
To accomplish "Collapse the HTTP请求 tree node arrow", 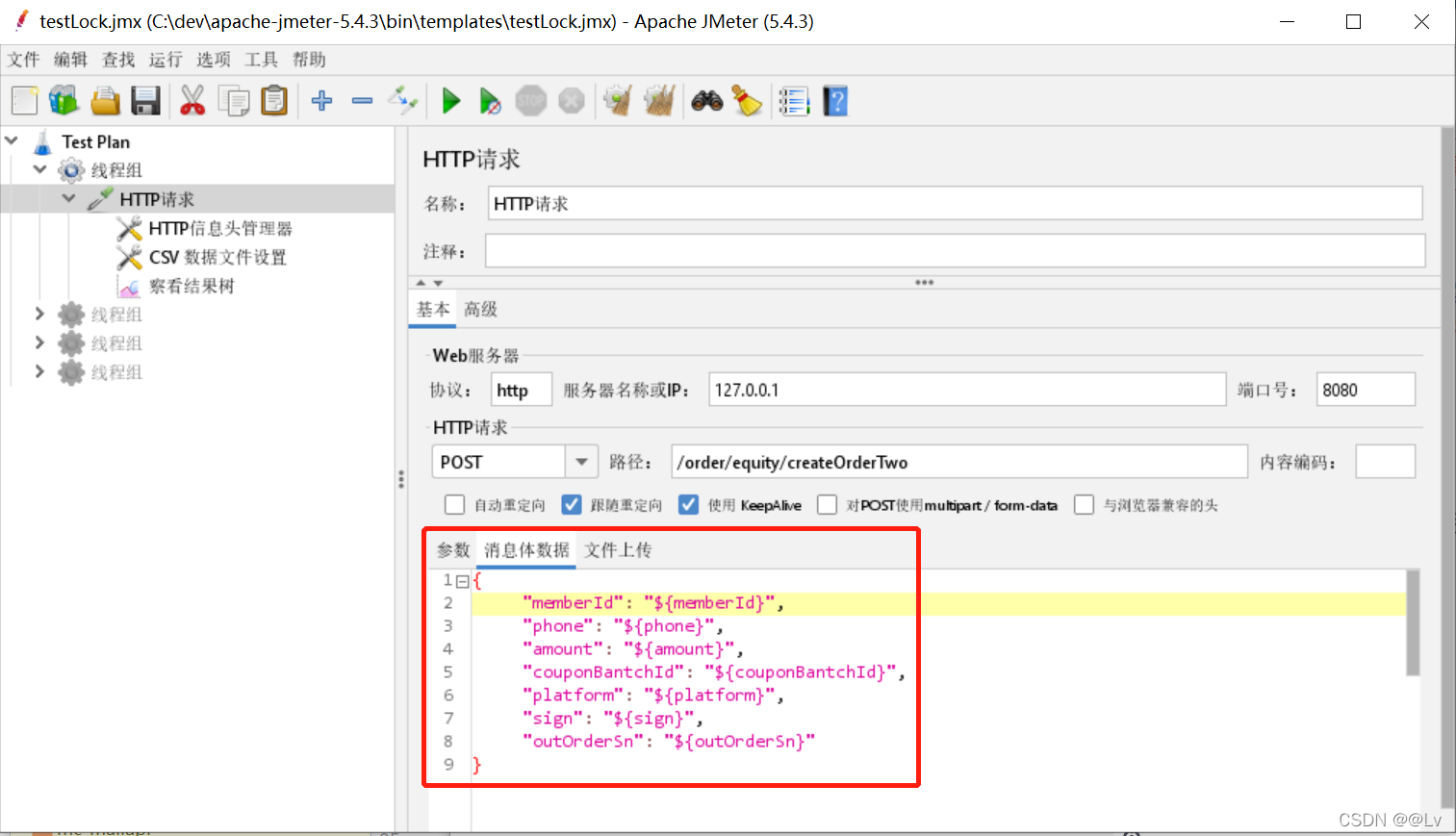I will click(69, 198).
